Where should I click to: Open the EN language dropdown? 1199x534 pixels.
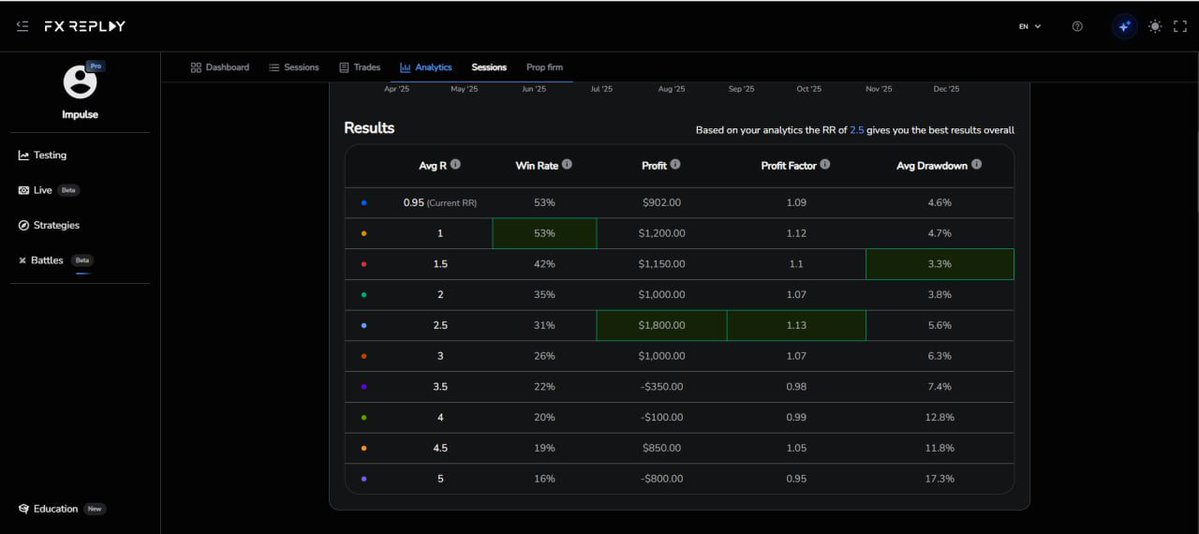click(1030, 26)
